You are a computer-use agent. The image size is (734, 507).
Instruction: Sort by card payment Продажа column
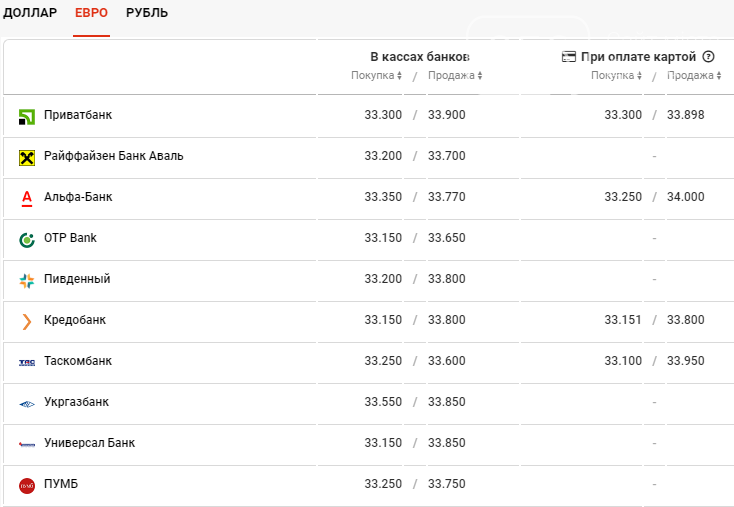coord(694,75)
